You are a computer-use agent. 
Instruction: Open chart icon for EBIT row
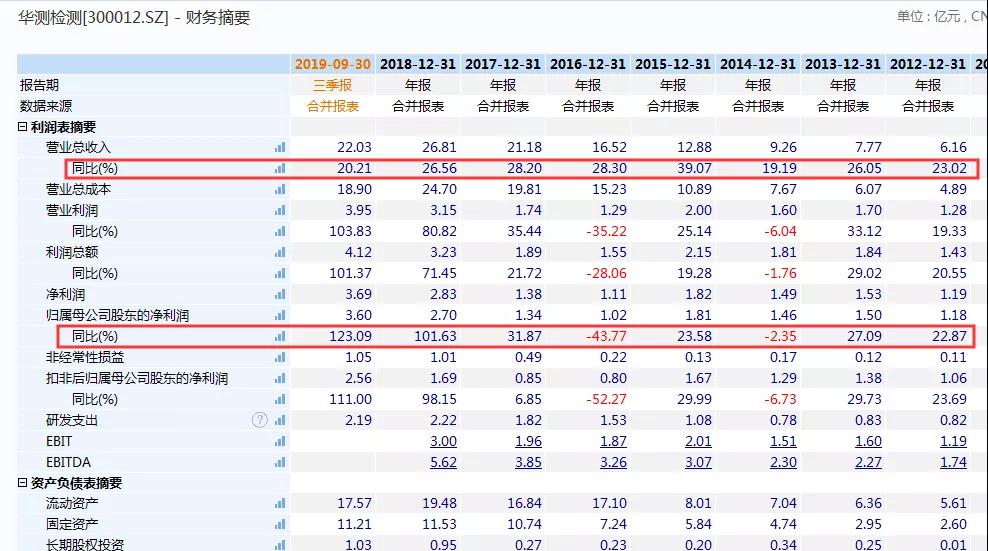pyautogui.click(x=280, y=441)
